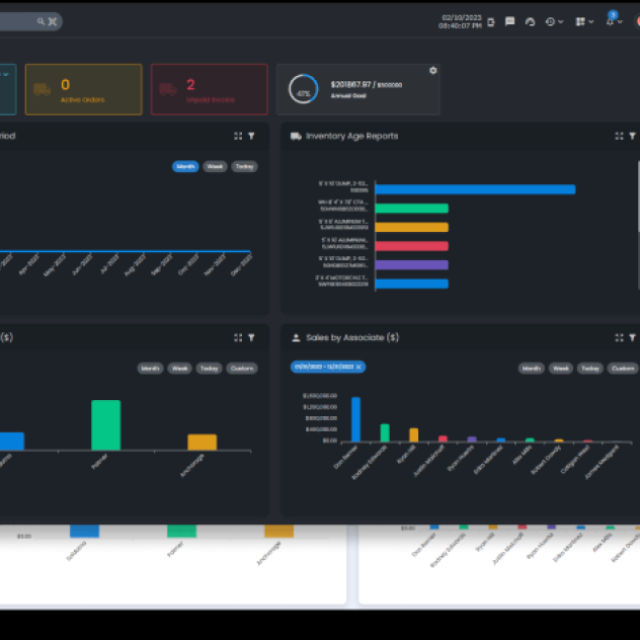The image size is (640, 640).
Task: Expand the history clock dropdown
Action: click(554, 22)
